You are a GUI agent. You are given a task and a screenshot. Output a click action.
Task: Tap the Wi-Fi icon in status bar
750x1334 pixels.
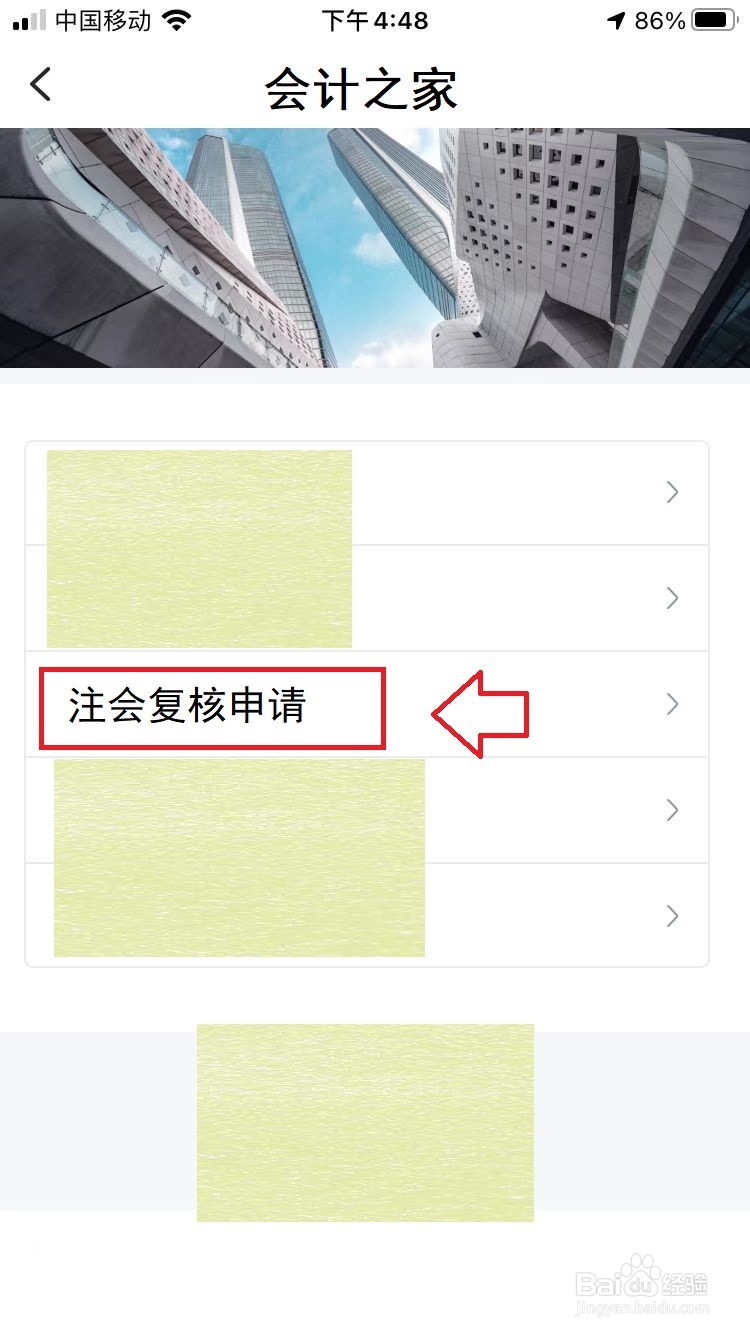[178, 21]
